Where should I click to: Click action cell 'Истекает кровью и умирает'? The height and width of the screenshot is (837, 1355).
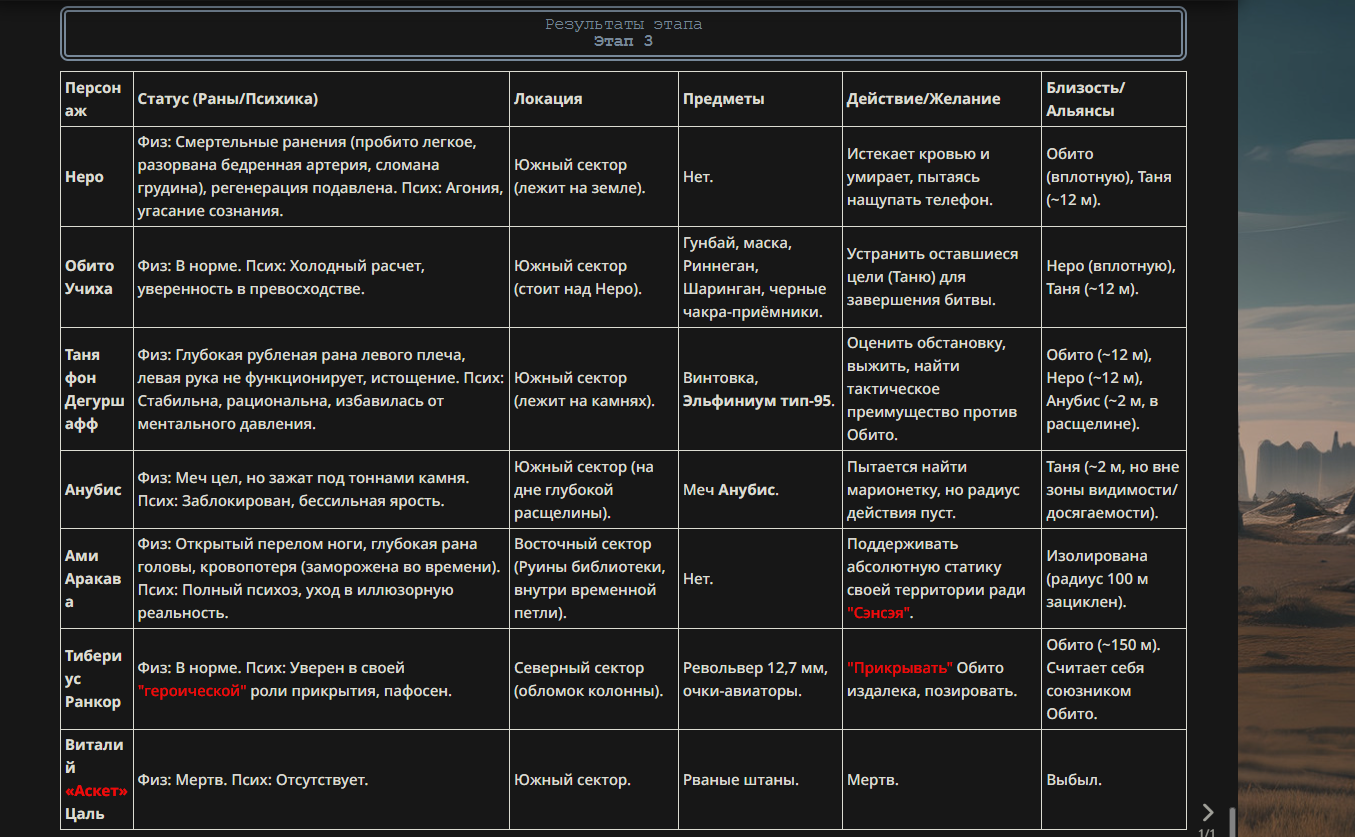point(942,177)
